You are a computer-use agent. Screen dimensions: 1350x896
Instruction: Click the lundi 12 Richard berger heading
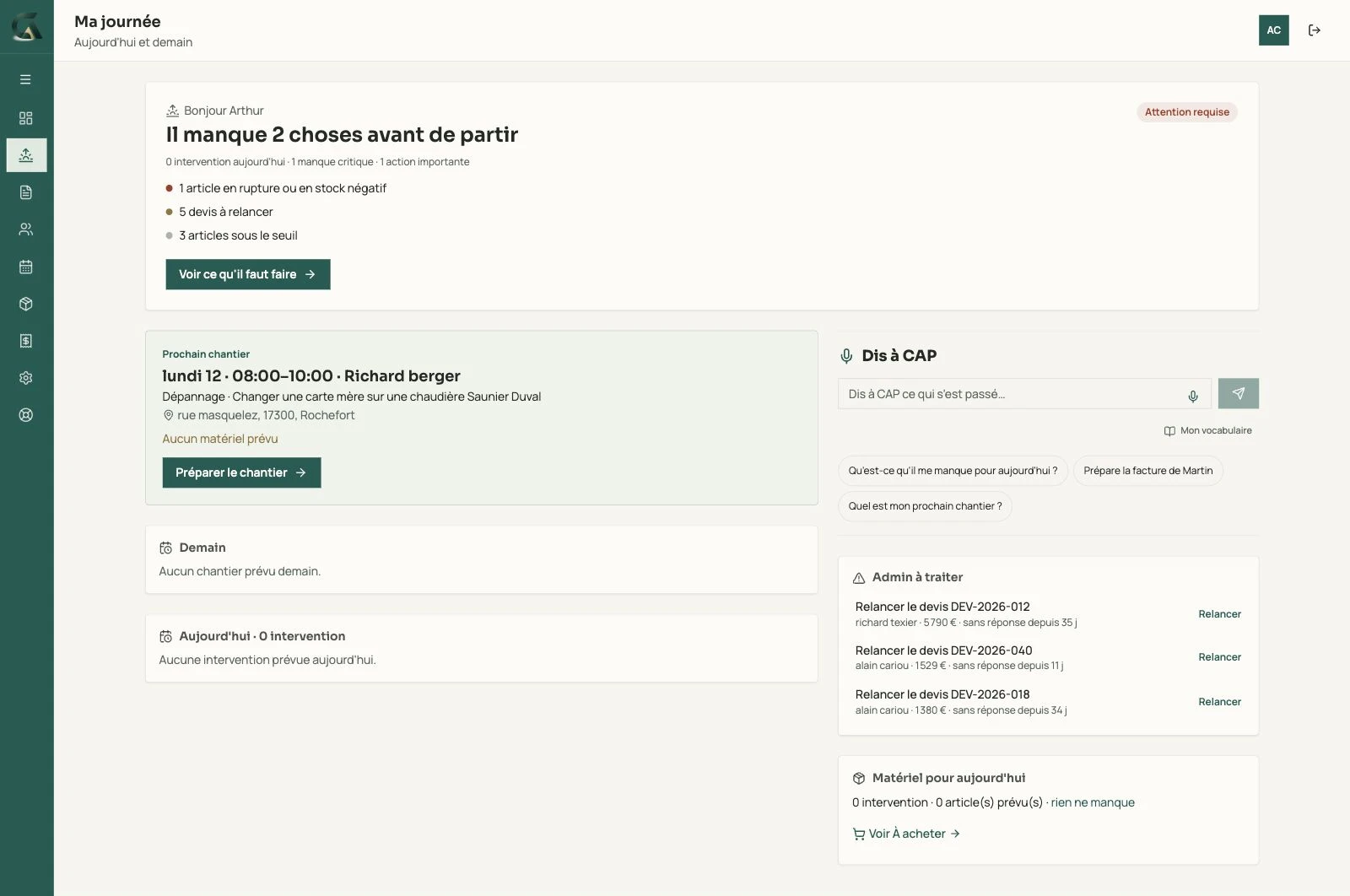(x=311, y=376)
